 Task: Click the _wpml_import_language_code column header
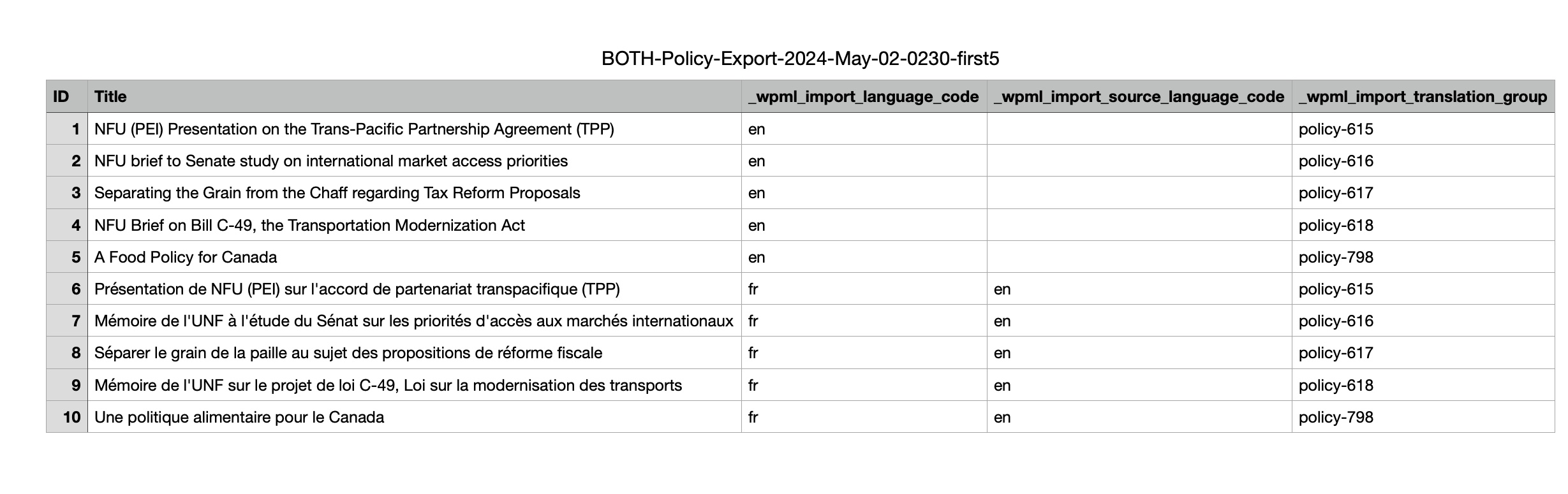864,96
